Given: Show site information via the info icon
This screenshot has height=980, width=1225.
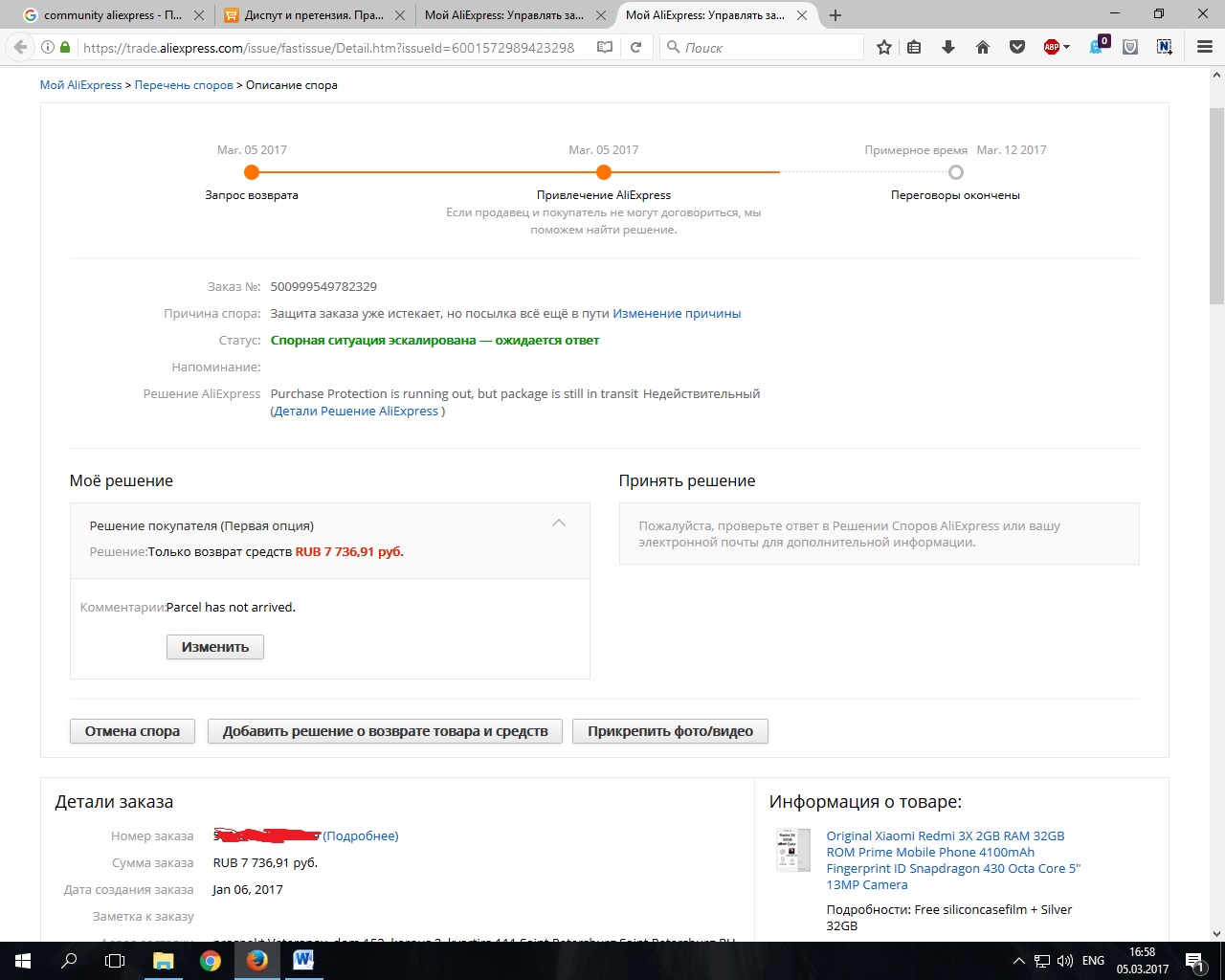Looking at the screenshot, I should pyautogui.click(x=48, y=47).
